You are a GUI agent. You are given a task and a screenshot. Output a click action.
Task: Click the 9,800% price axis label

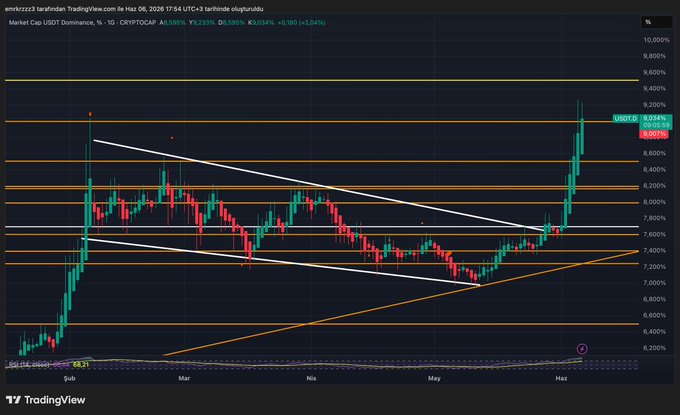(x=654, y=56)
